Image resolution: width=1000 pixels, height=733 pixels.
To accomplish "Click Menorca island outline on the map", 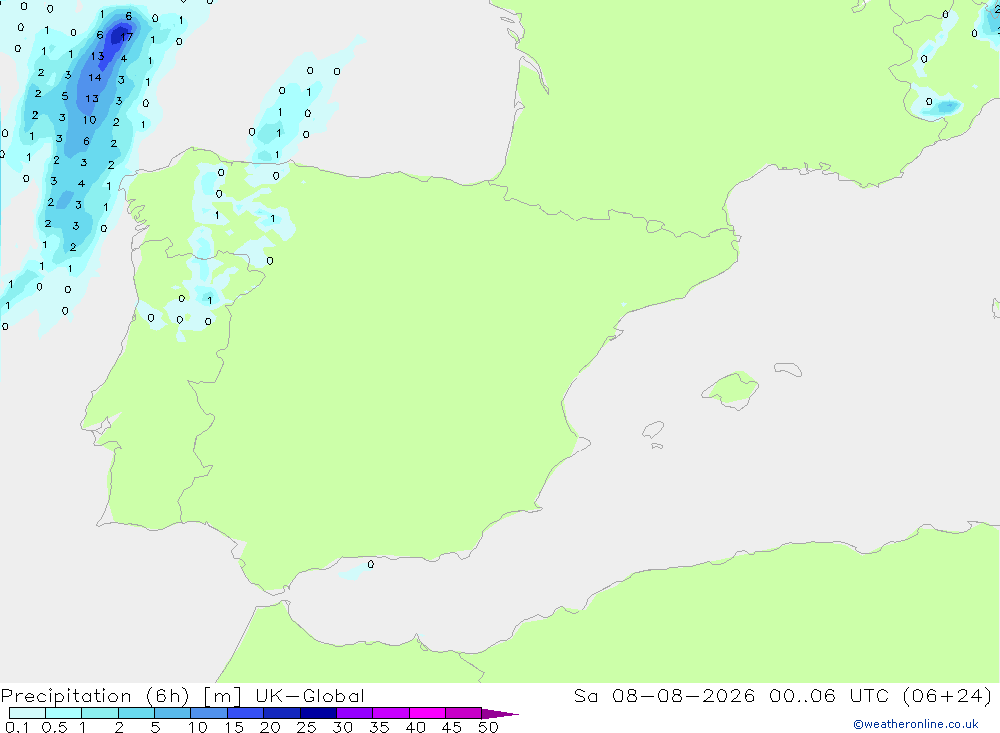I will (788, 369).
